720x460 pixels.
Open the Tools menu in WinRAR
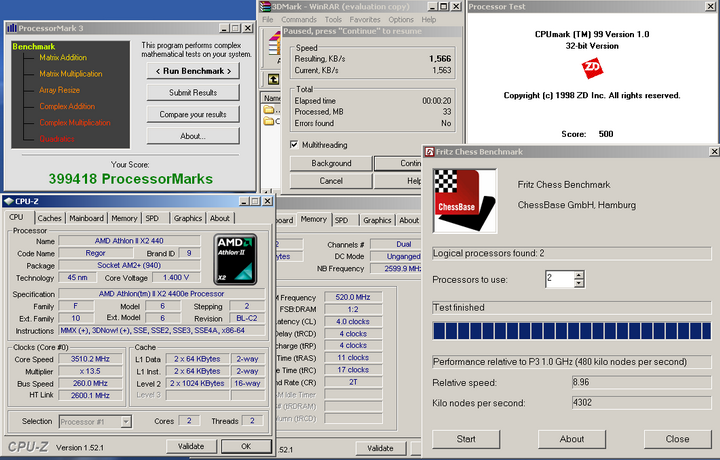[x=333, y=19]
